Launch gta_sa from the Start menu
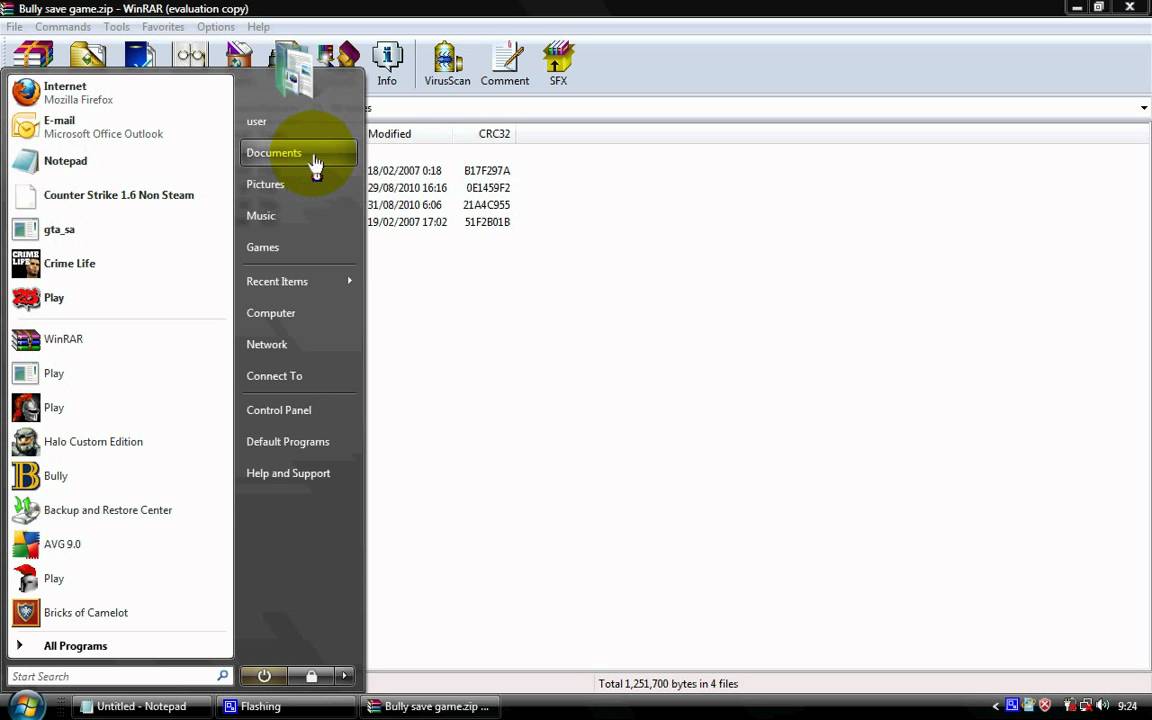 pos(120,229)
